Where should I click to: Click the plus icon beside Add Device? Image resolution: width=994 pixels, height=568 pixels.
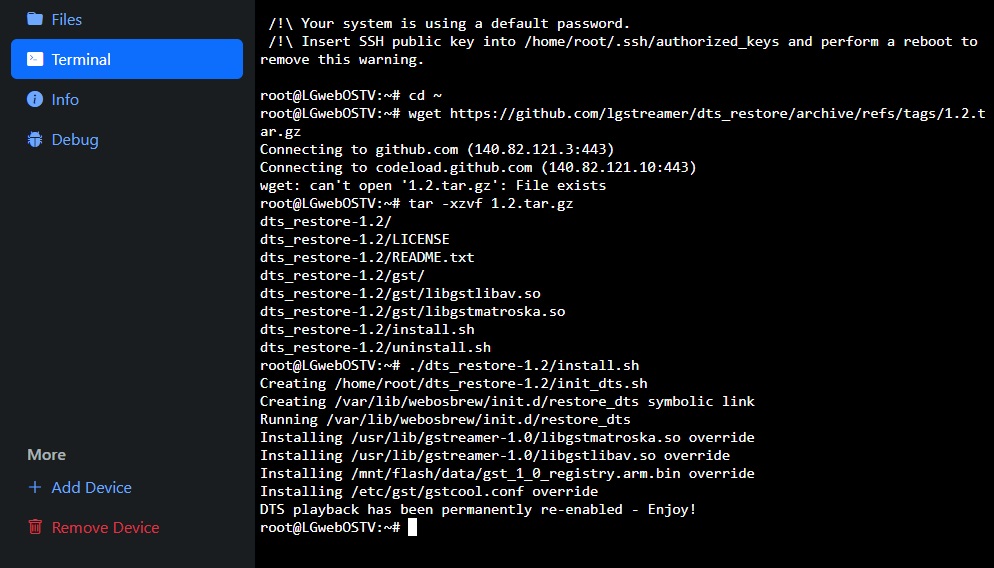[35, 487]
